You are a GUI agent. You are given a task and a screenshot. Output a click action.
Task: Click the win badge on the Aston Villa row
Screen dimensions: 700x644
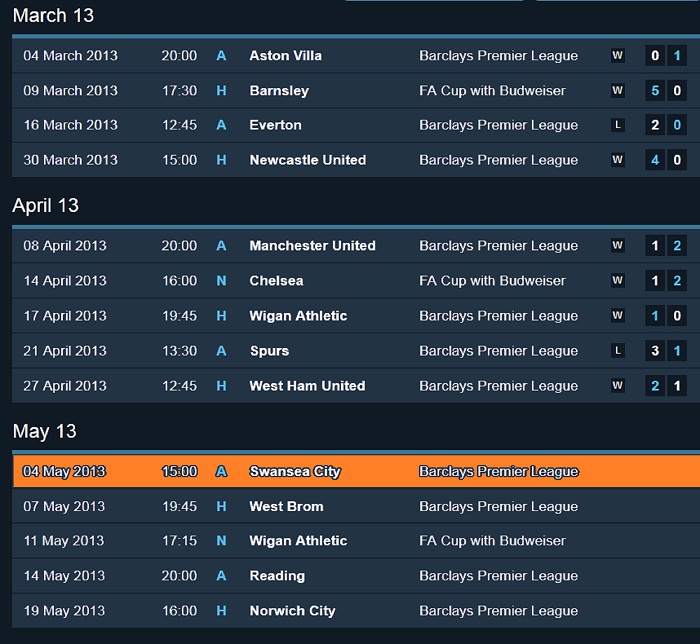click(617, 56)
